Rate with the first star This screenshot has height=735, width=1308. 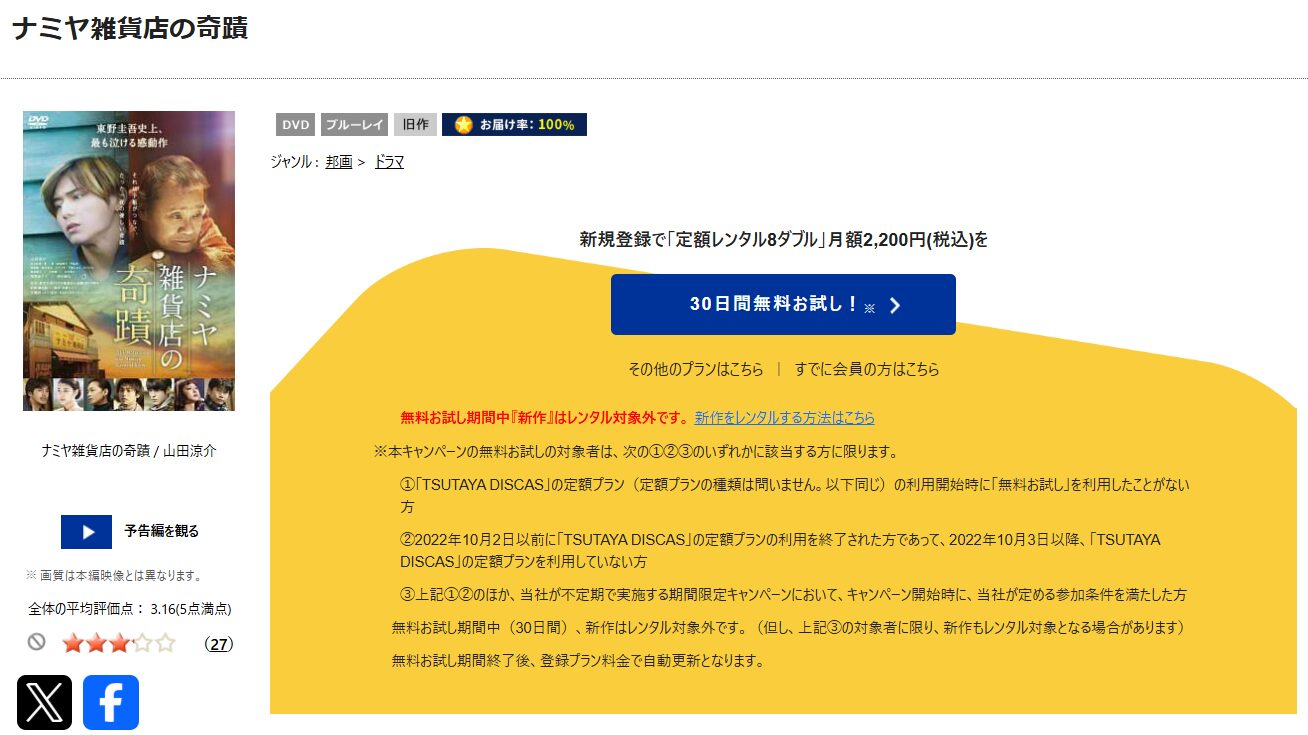[x=73, y=644]
